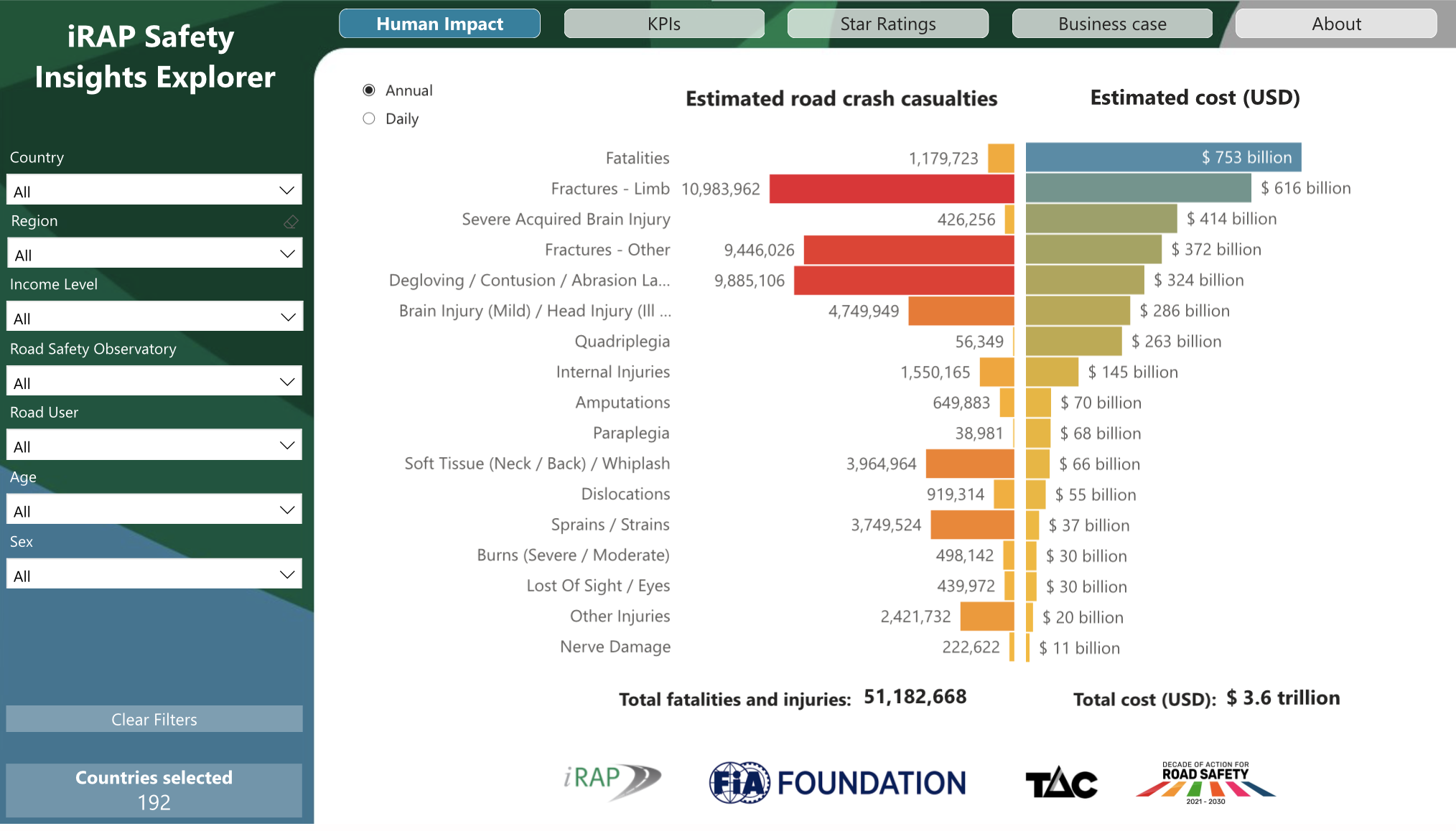Expand the Income Level dropdown
Viewport: 1456px width, 831px height.
pyautogui.click(x=154, y=317)
